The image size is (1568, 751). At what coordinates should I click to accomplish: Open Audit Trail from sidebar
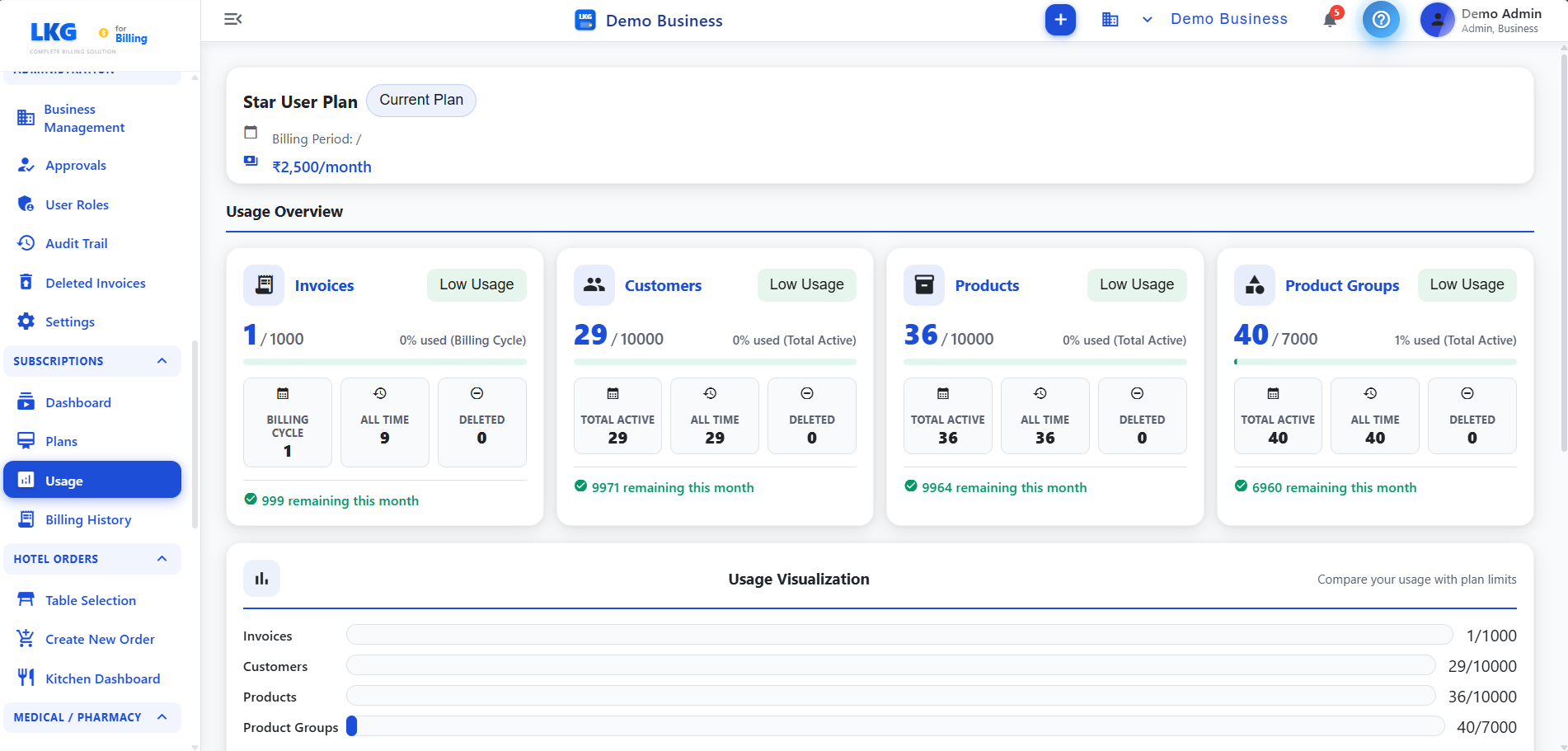[92, 243]
